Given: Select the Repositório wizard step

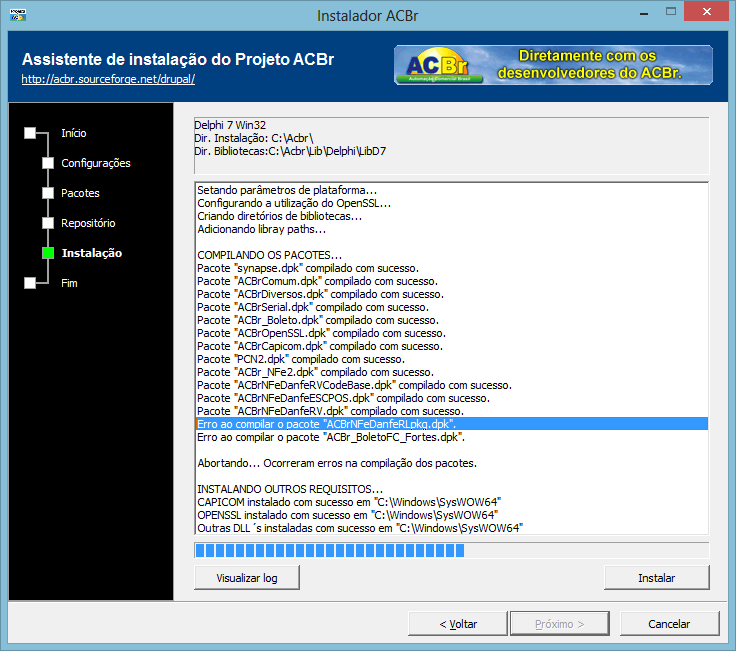Looking at the screenshot, I should pos(88,223).
